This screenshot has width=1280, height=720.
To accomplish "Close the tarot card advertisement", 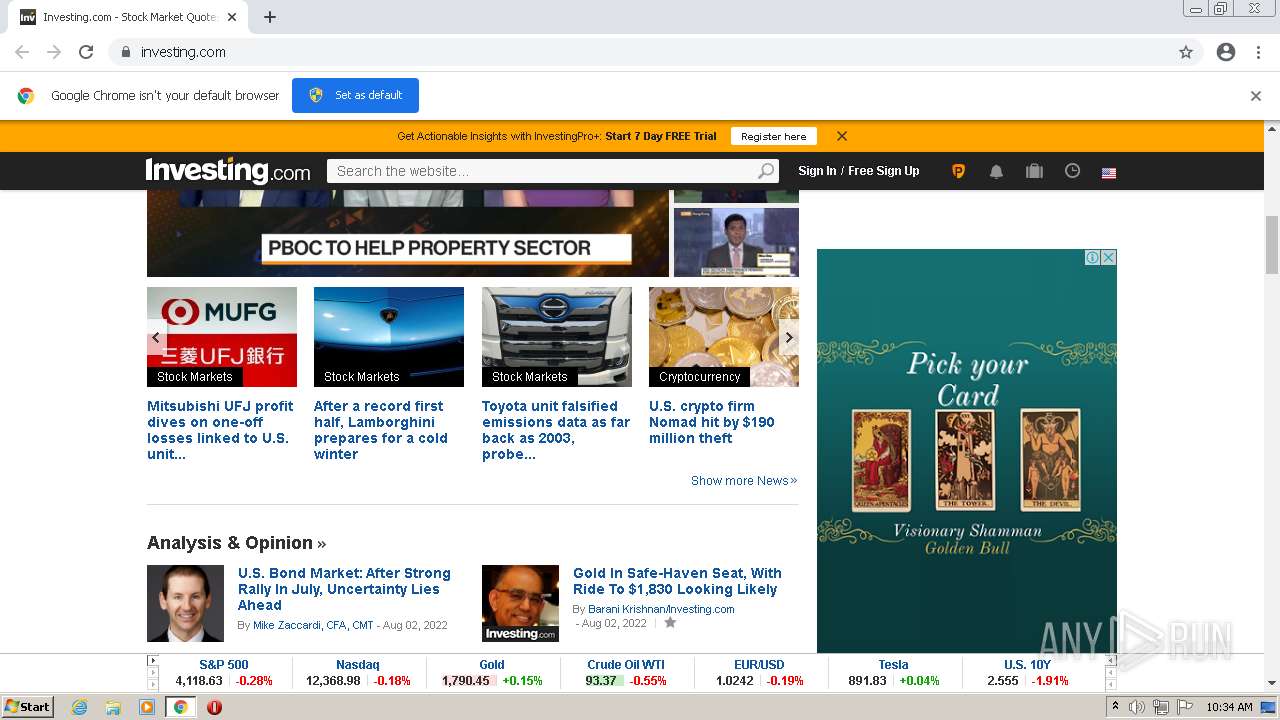I will click(1108, 257).
